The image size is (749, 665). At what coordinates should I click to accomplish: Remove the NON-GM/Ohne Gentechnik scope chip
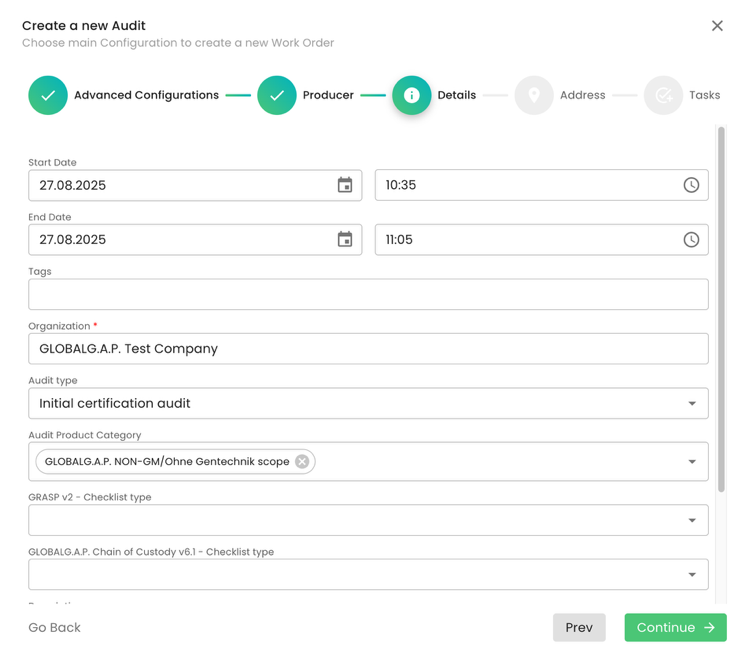coord(302,462)
